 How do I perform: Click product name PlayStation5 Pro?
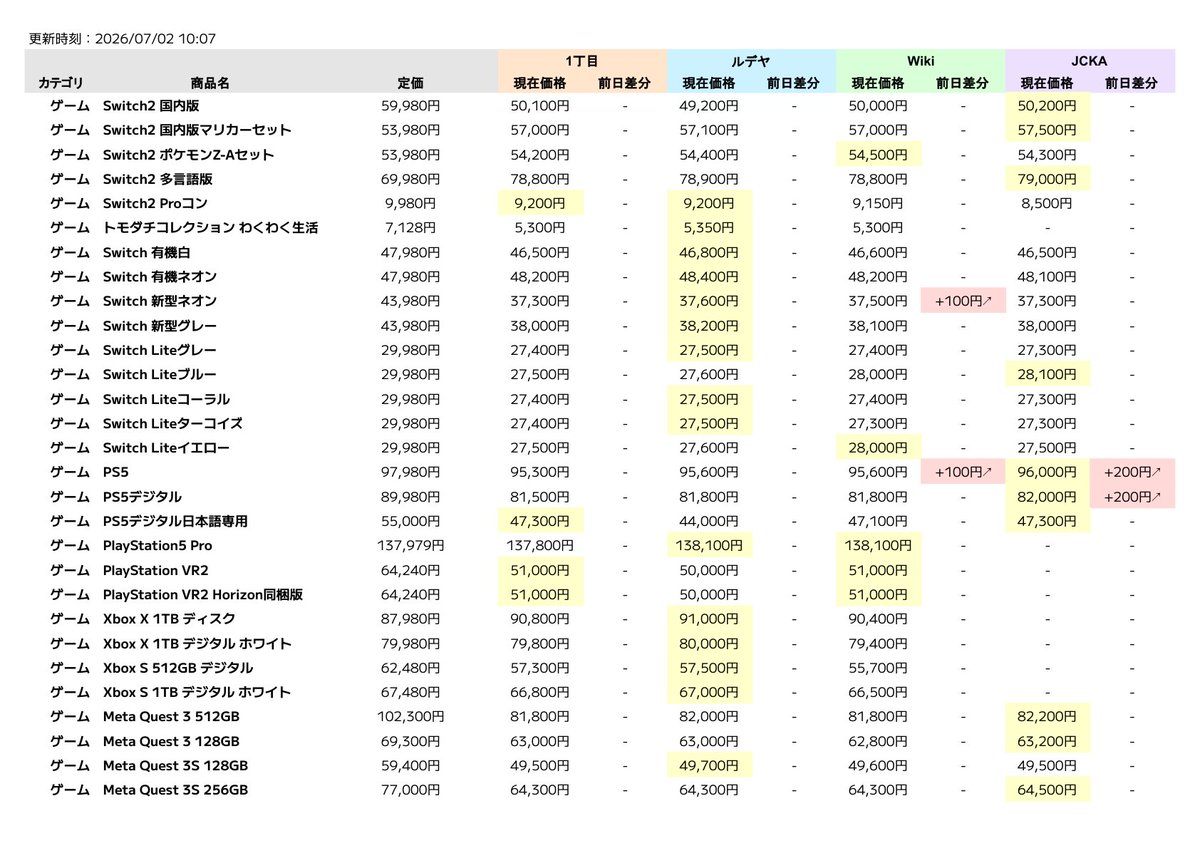click(x=157, y=546)
